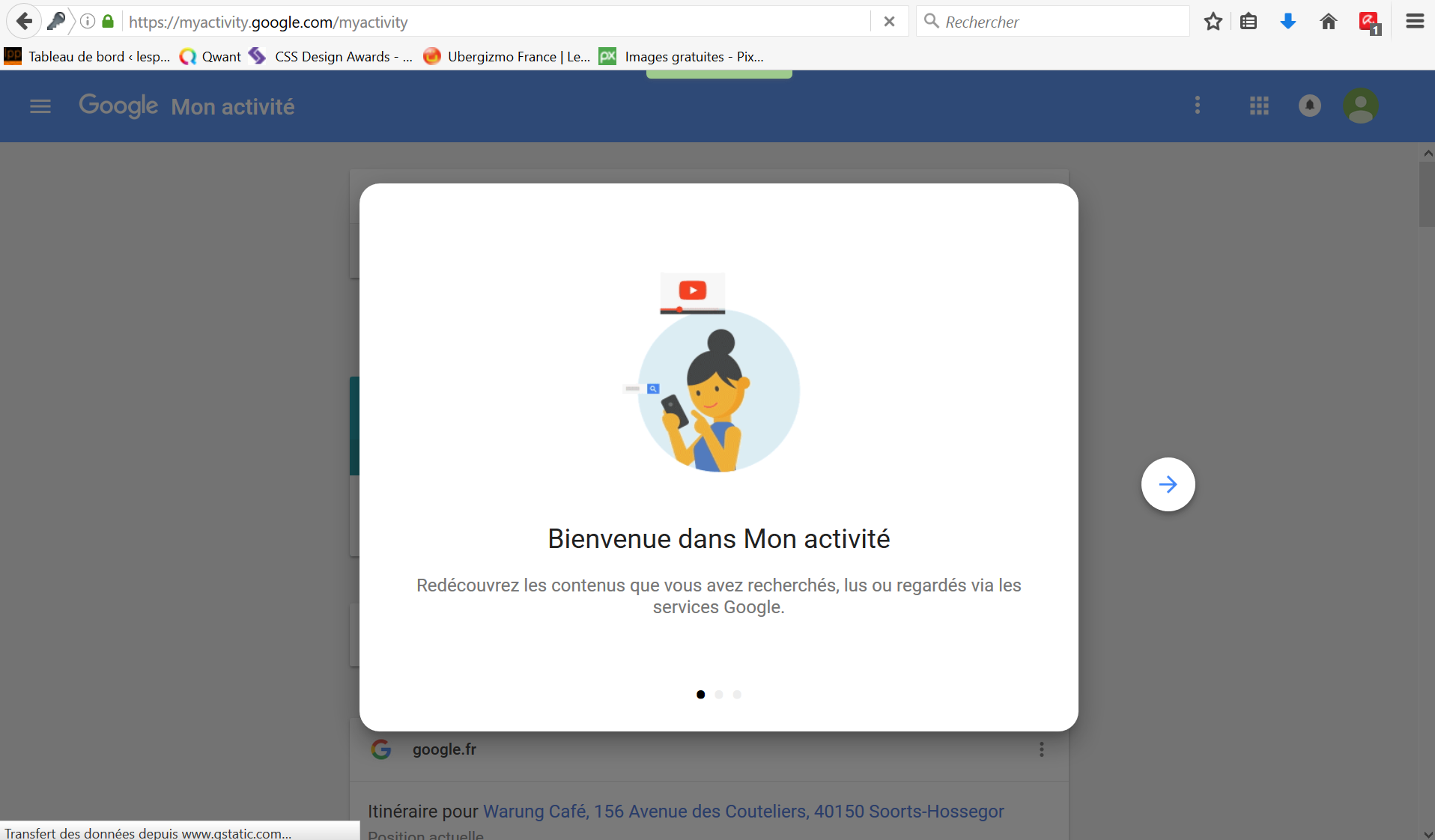Open the Google hamburger main menu
1435x840 pixels.
(x=40, y=106)
